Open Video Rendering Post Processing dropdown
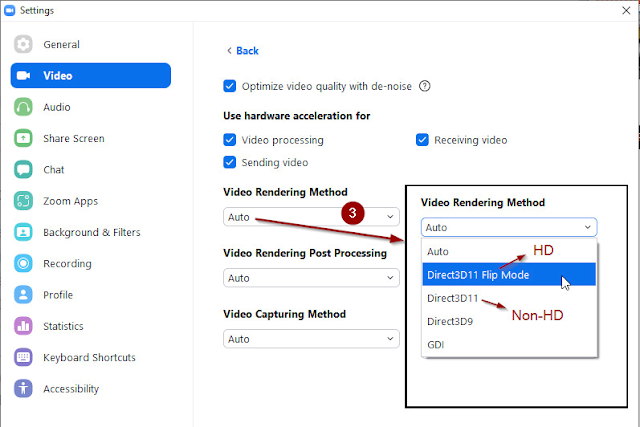The image size is (640, 427). (311, 278)
